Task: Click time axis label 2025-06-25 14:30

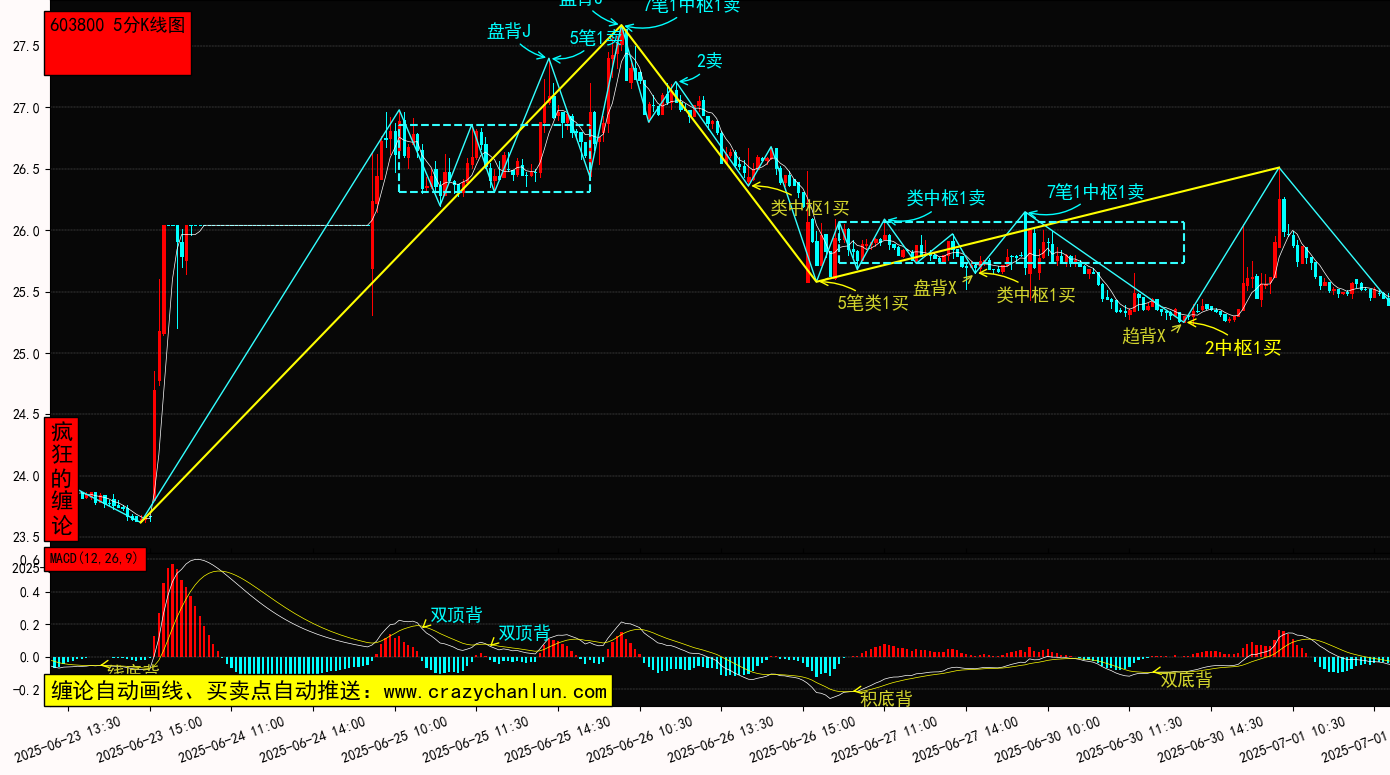Action: tap(559, 738)
